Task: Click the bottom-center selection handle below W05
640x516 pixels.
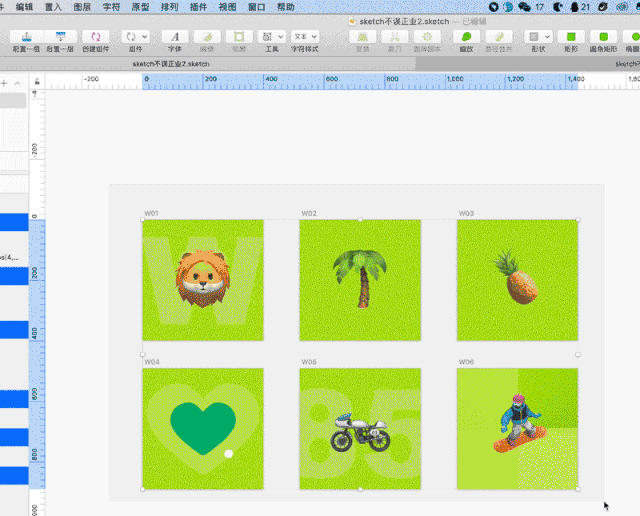Action: coord(360,489)
